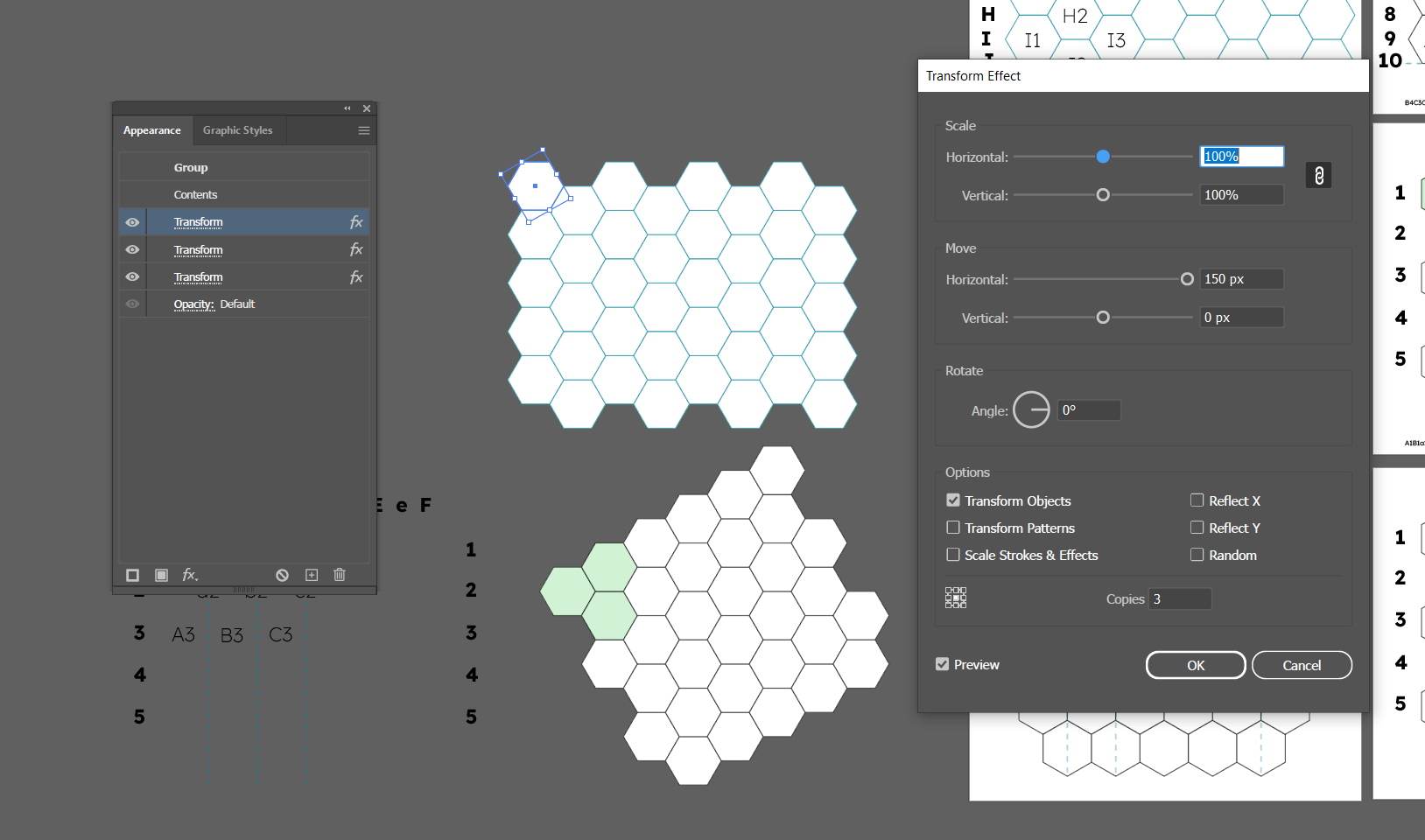Select the Appearance tab
The height and width of the screenshot is (840, 1425).
152,130
